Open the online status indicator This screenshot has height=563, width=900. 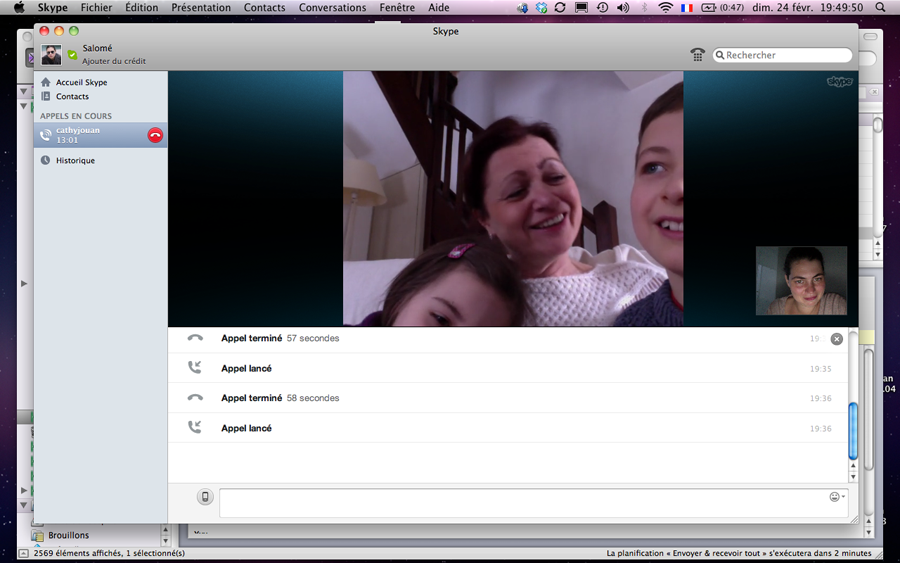coord(72,55)
